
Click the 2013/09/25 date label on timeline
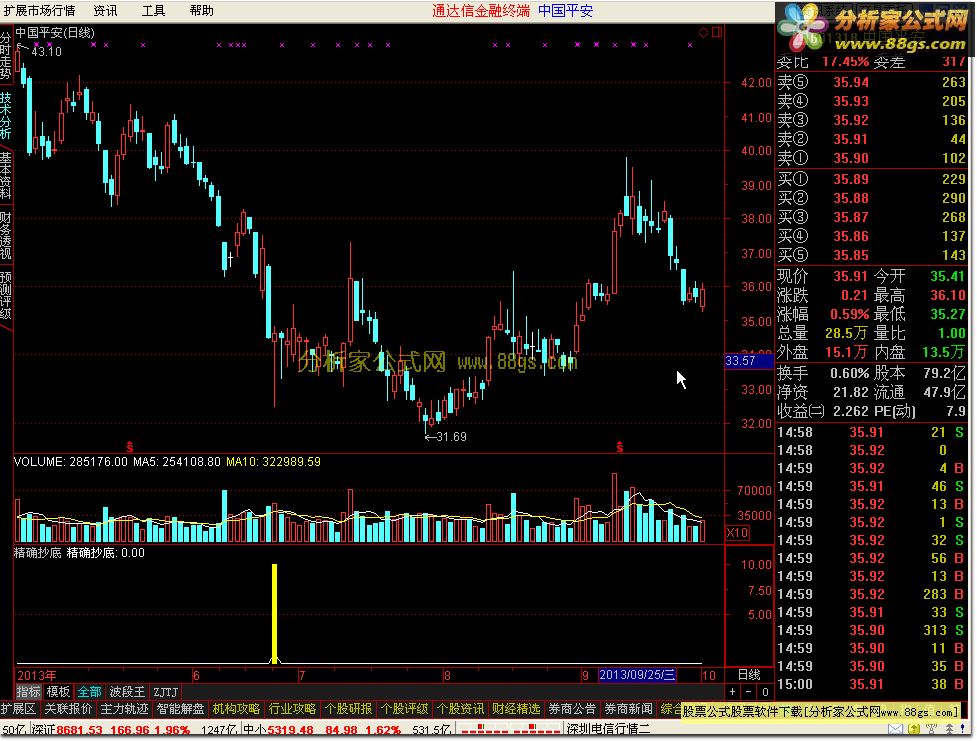(637, 675)
